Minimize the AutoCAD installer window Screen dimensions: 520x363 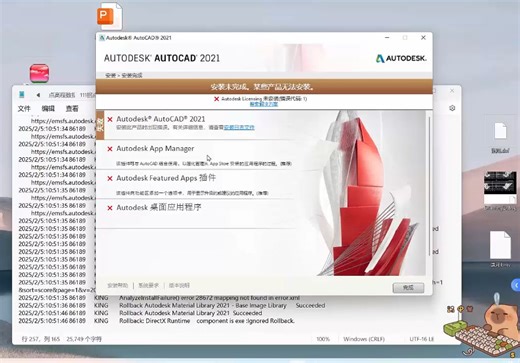tap(387, 38)
